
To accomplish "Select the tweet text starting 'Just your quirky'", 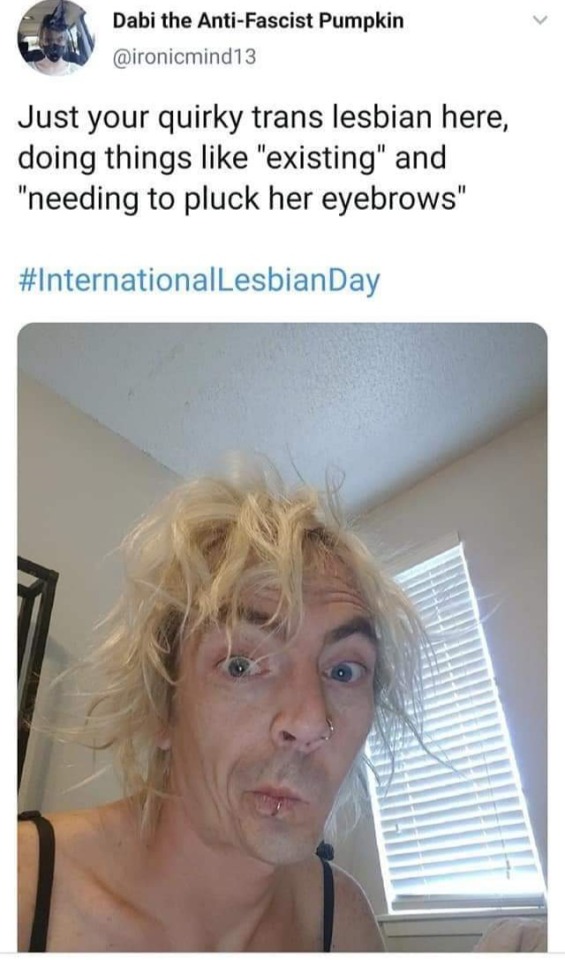I will (x=263, y=157).
